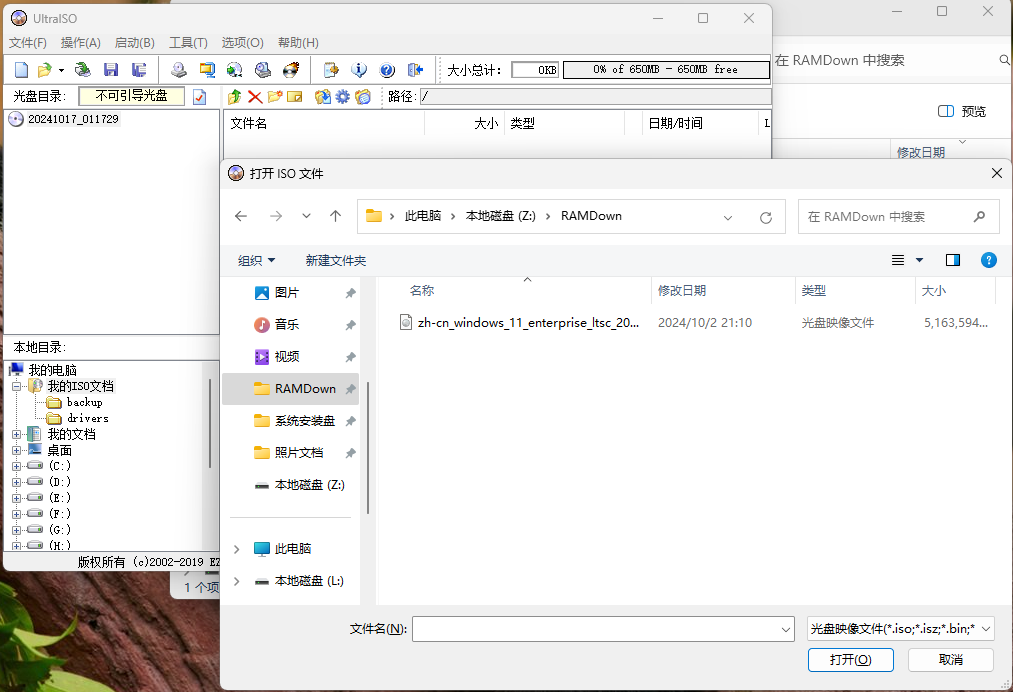Click the 0% of 650MB capacity bar
Viewport: 1013px width, 692px height.
point(666,70)
